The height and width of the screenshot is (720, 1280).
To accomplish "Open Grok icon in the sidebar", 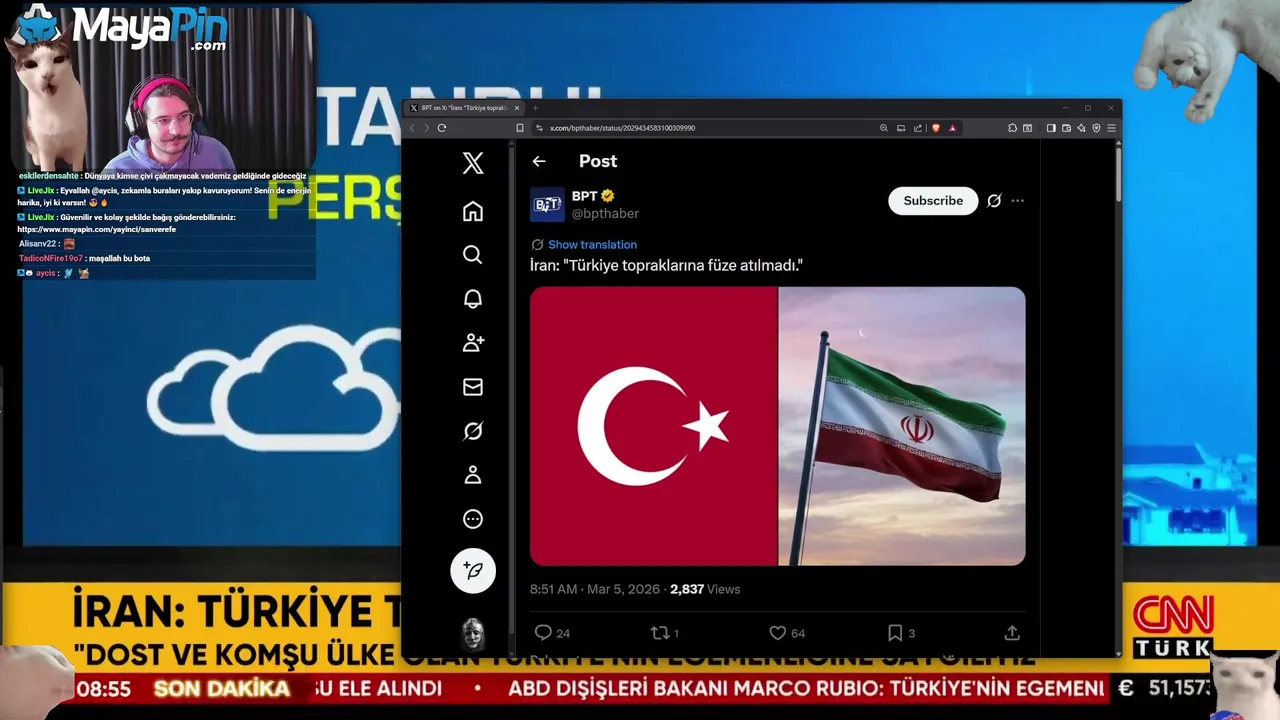I will 473,431.
